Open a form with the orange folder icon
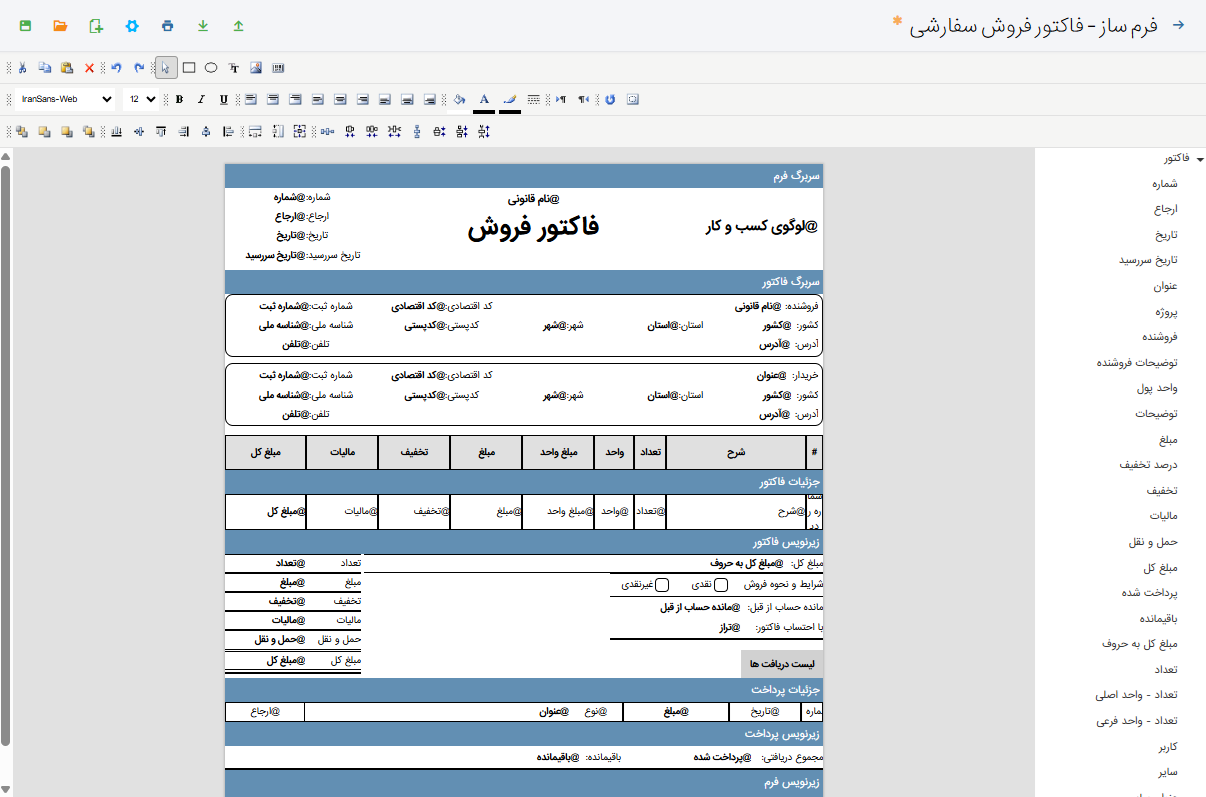The image size is (1206, 797). pos(60,25)
